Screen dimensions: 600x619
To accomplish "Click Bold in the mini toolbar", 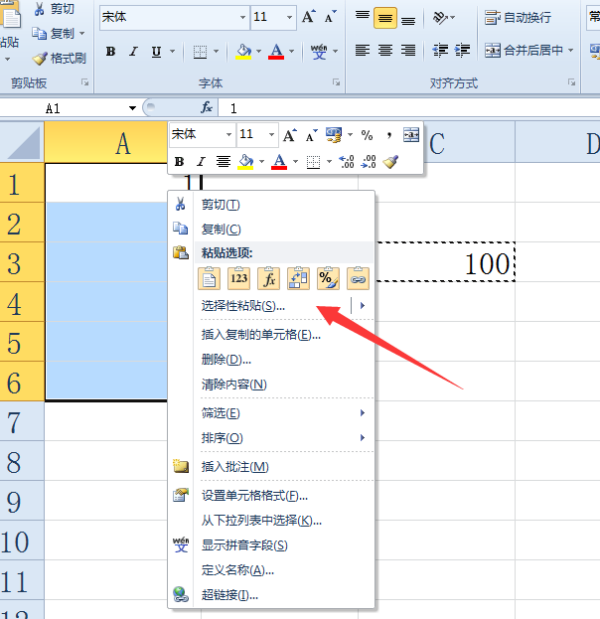I will pyautogui.click(x=179, y=161).
